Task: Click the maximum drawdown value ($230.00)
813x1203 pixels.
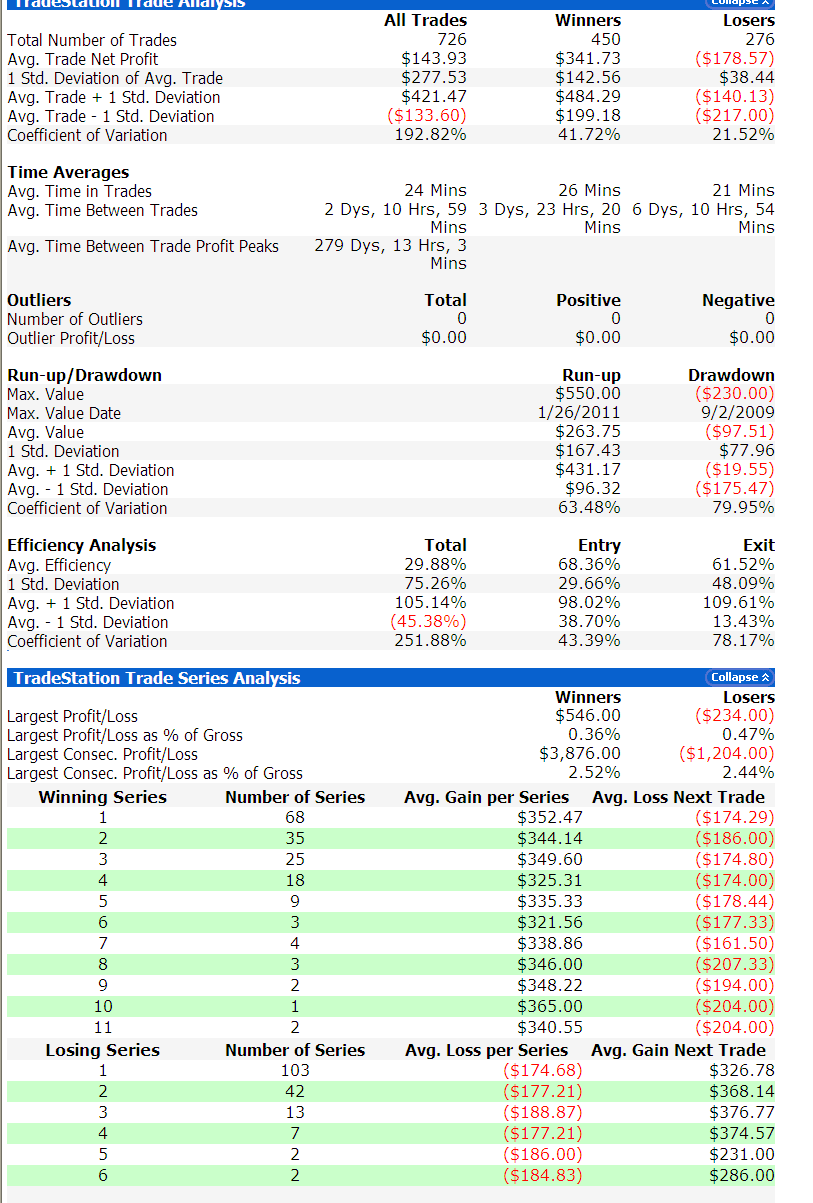Action: (x=734, y=394)
